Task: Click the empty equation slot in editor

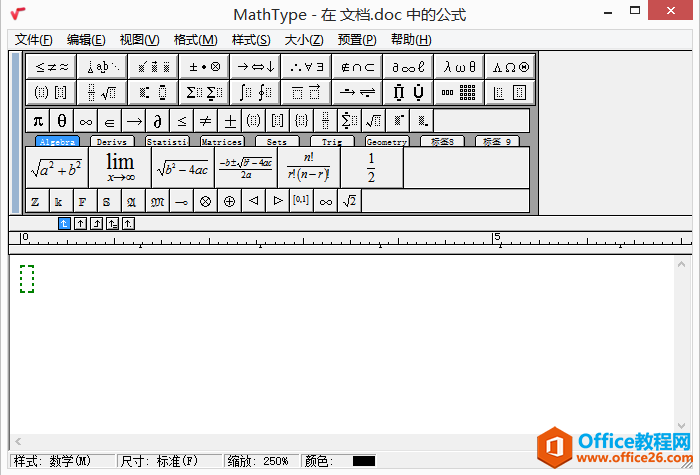Action: point(27,279)
